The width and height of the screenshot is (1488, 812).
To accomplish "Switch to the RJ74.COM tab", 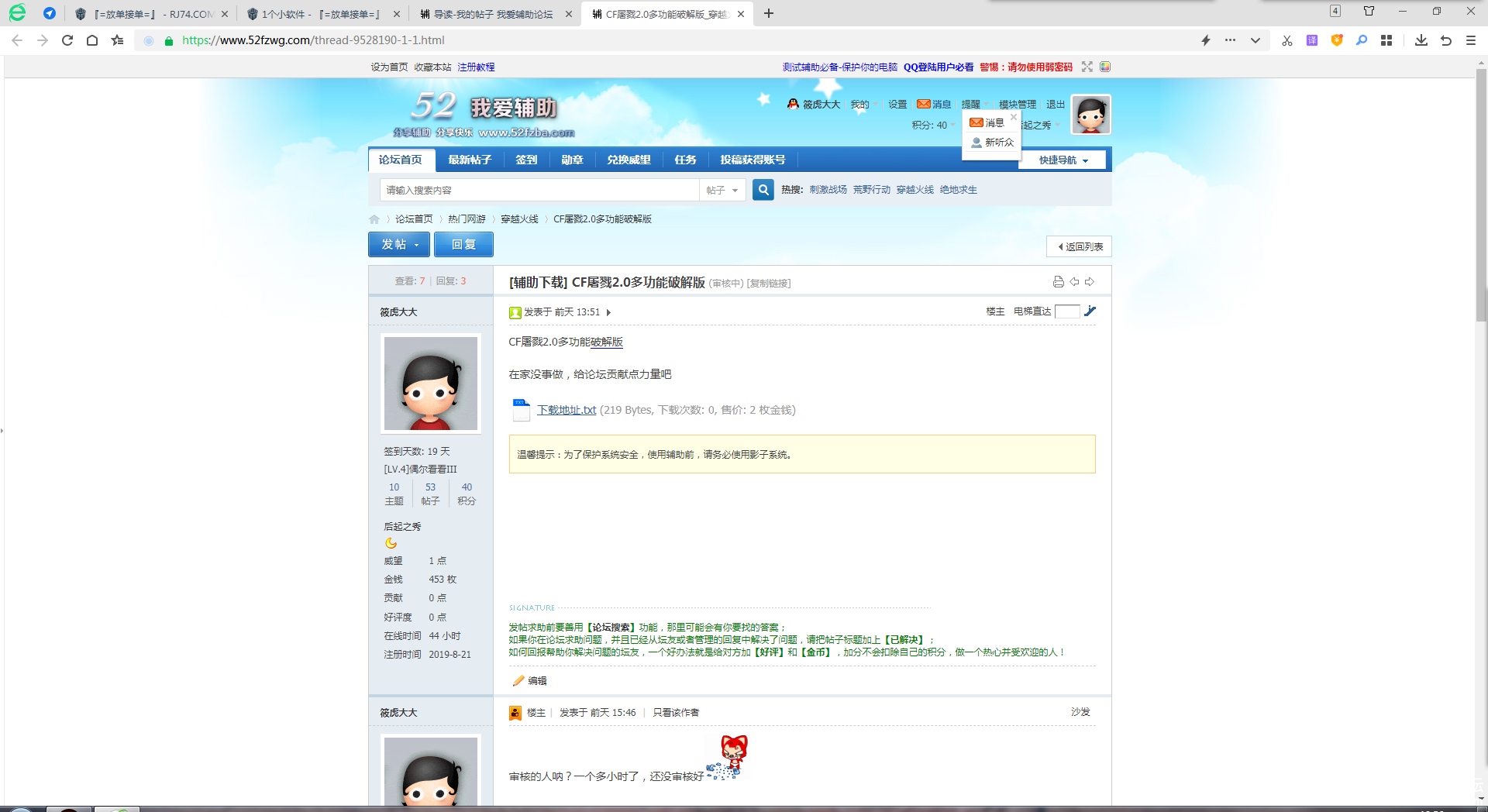I will point(152,14).
